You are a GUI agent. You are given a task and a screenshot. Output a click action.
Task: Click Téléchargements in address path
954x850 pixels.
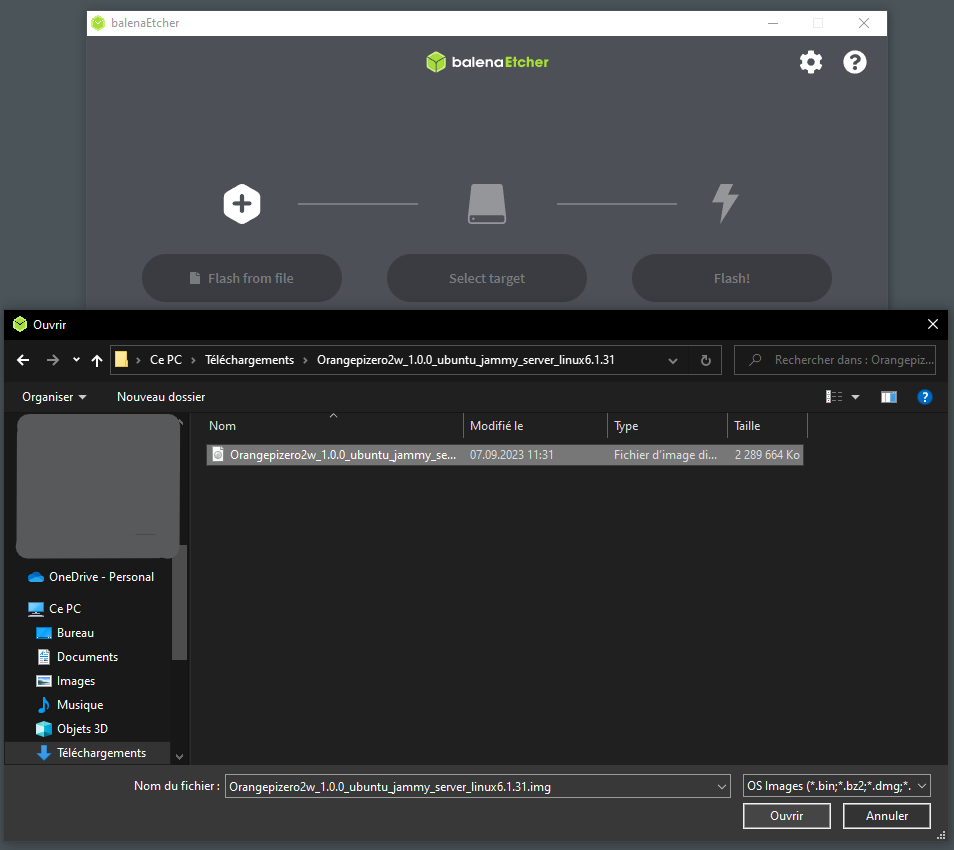pos(249,360)
